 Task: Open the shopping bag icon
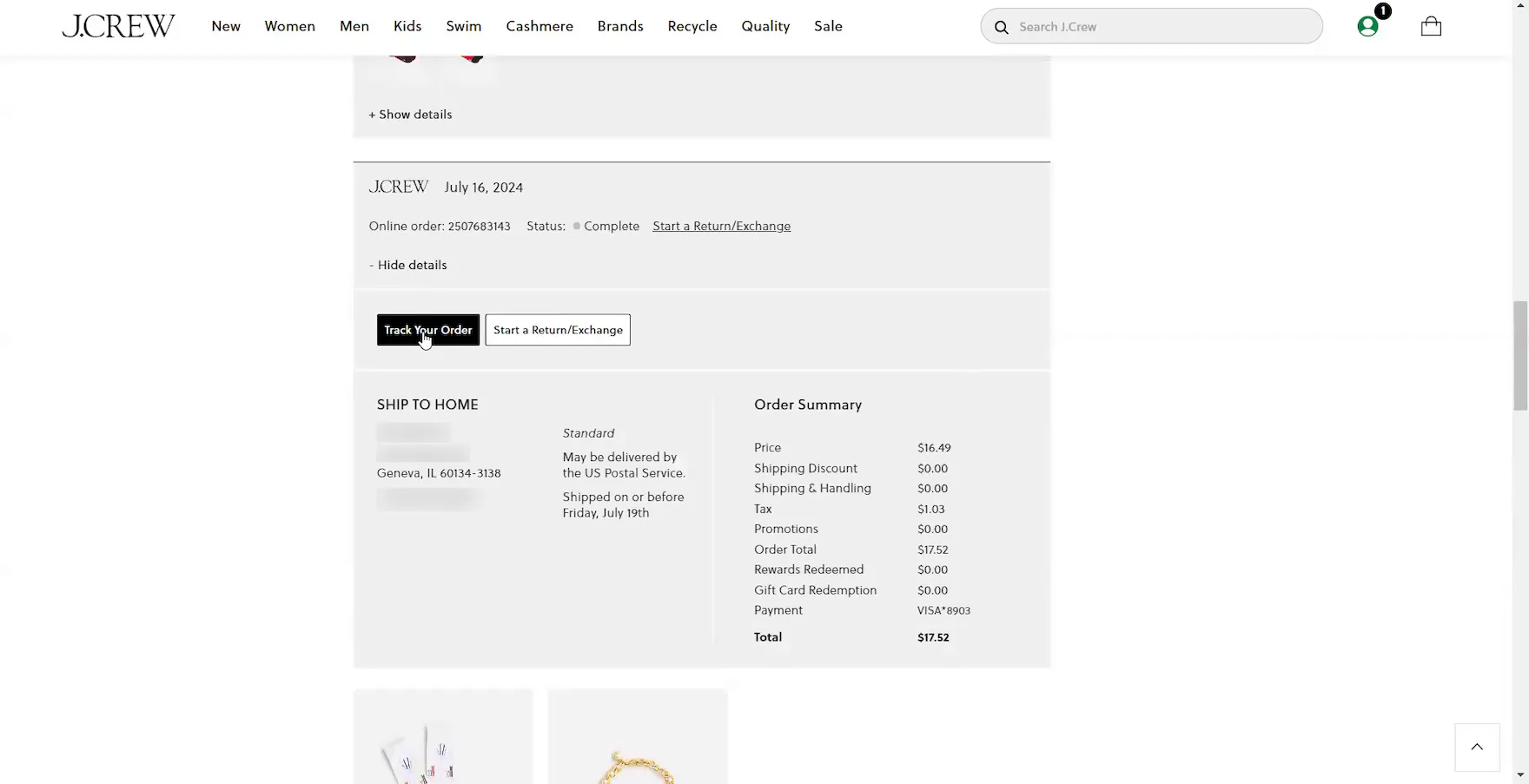[1431, 26]
